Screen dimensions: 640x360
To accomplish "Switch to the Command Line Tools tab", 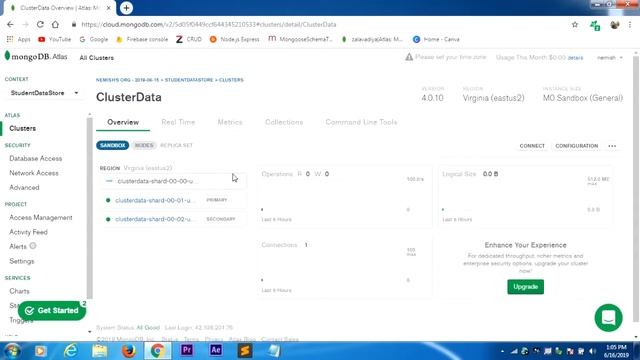I will 361,122.
